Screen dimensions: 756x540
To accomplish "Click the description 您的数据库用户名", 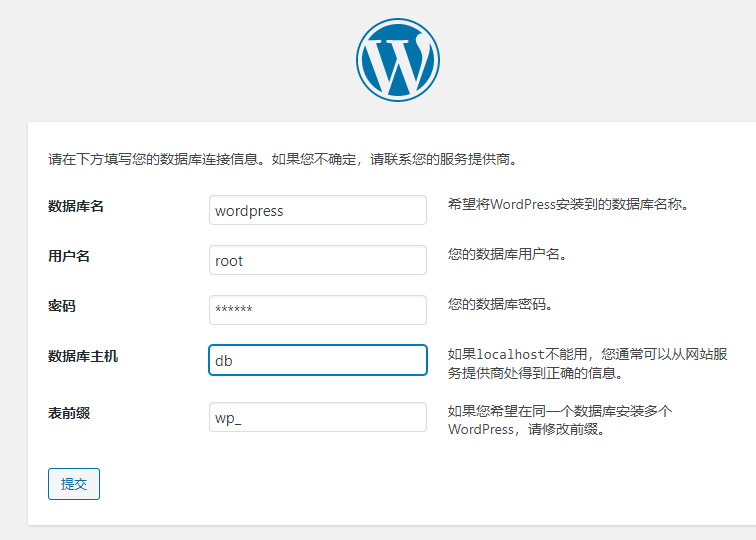I will 507,254.
